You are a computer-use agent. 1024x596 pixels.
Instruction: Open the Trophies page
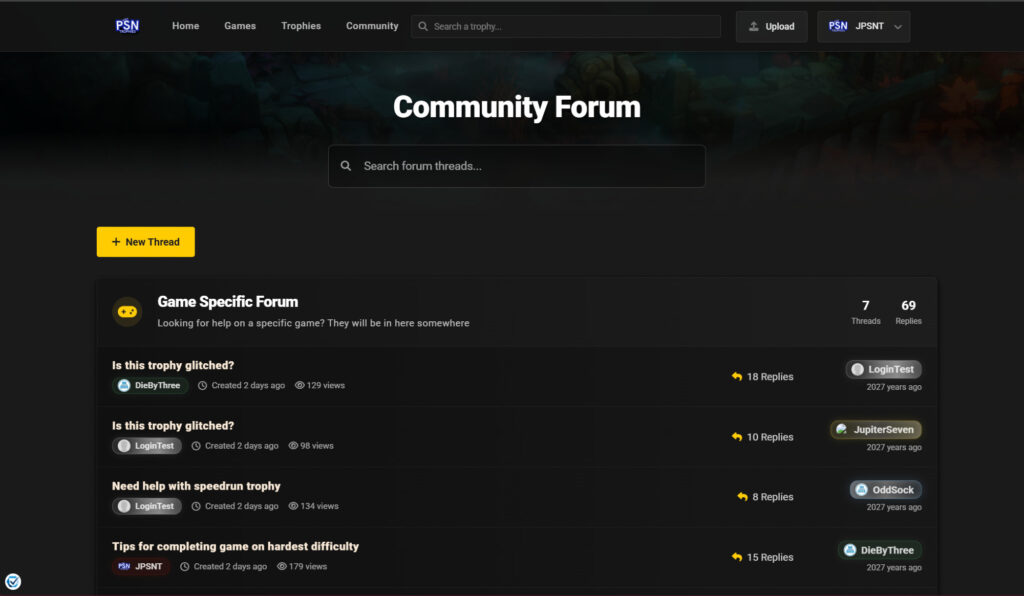coord(301,26)
